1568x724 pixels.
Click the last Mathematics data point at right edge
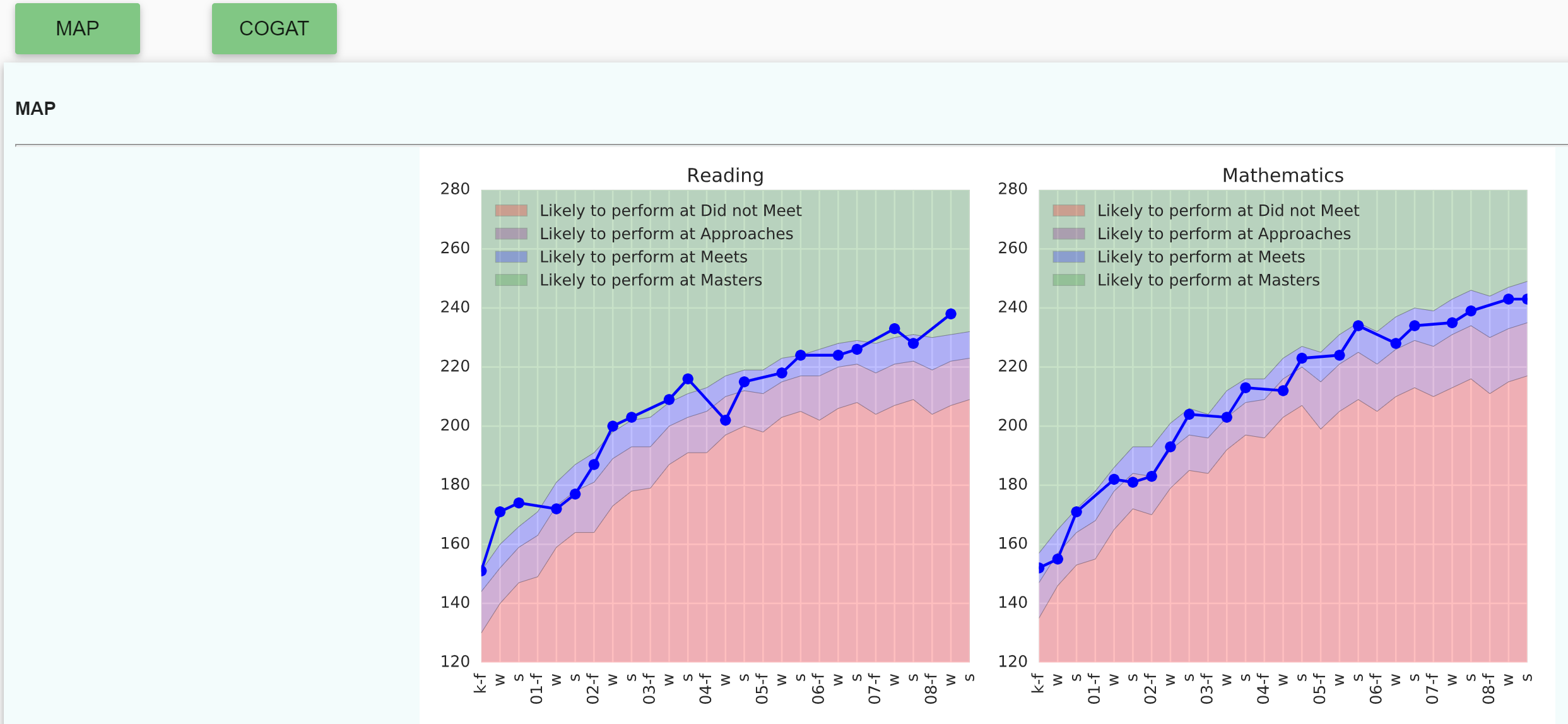click(1526, 299)
